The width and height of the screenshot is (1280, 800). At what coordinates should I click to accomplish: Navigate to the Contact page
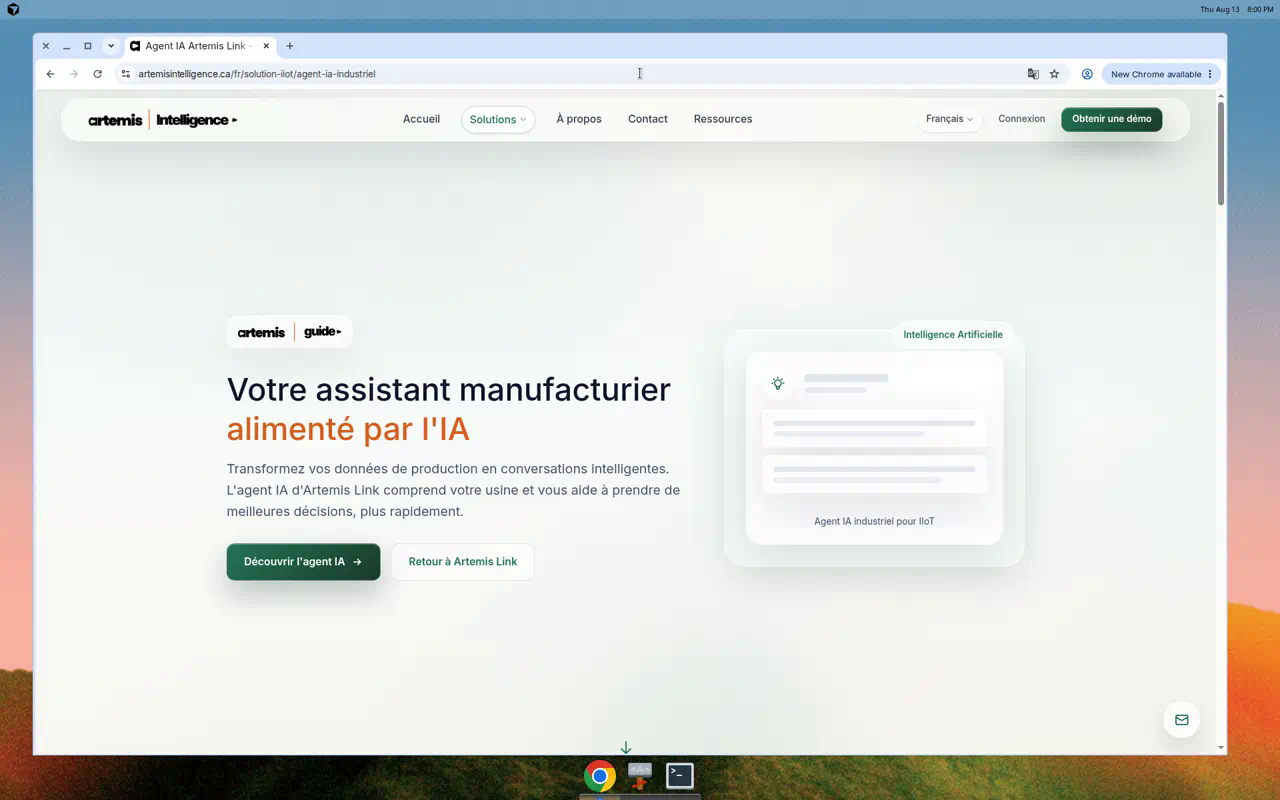pos(648,119)
